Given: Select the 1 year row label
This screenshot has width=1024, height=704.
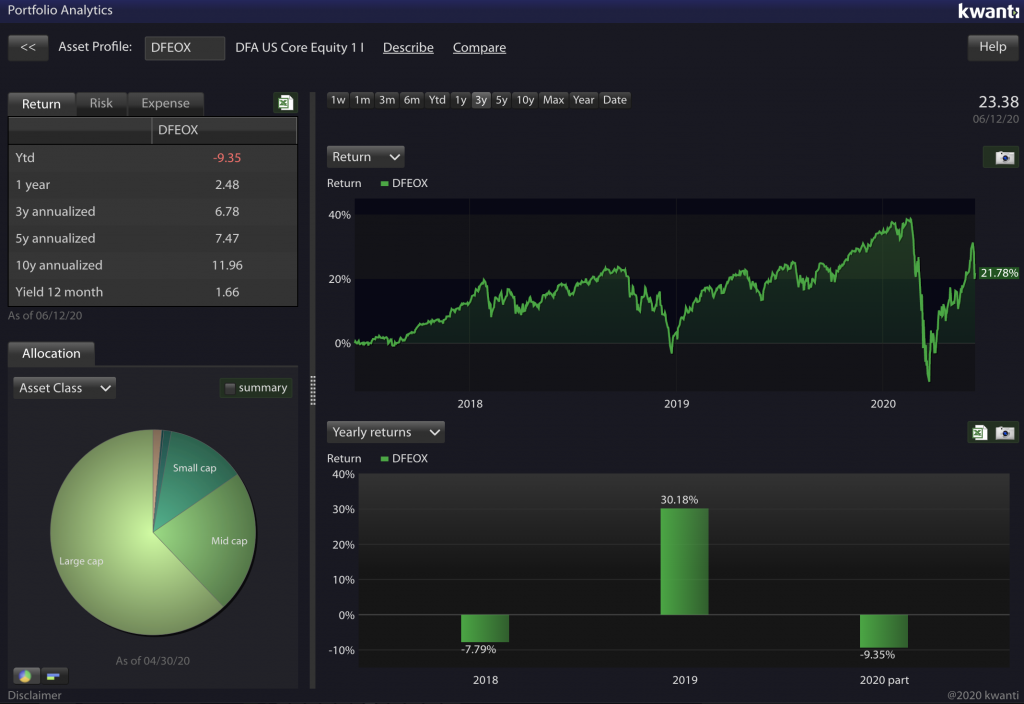Looking at the screenshot, I should pos(33,185).
